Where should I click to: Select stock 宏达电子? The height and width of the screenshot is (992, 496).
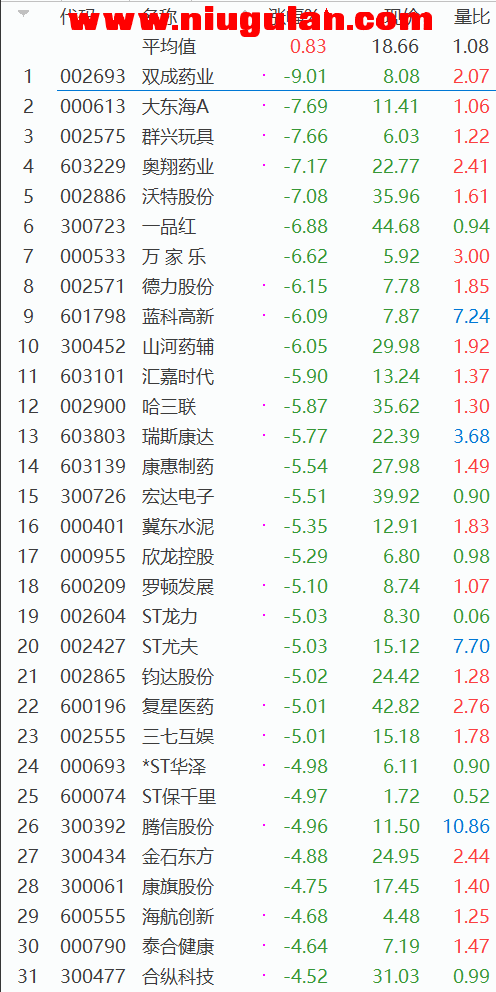178,497
